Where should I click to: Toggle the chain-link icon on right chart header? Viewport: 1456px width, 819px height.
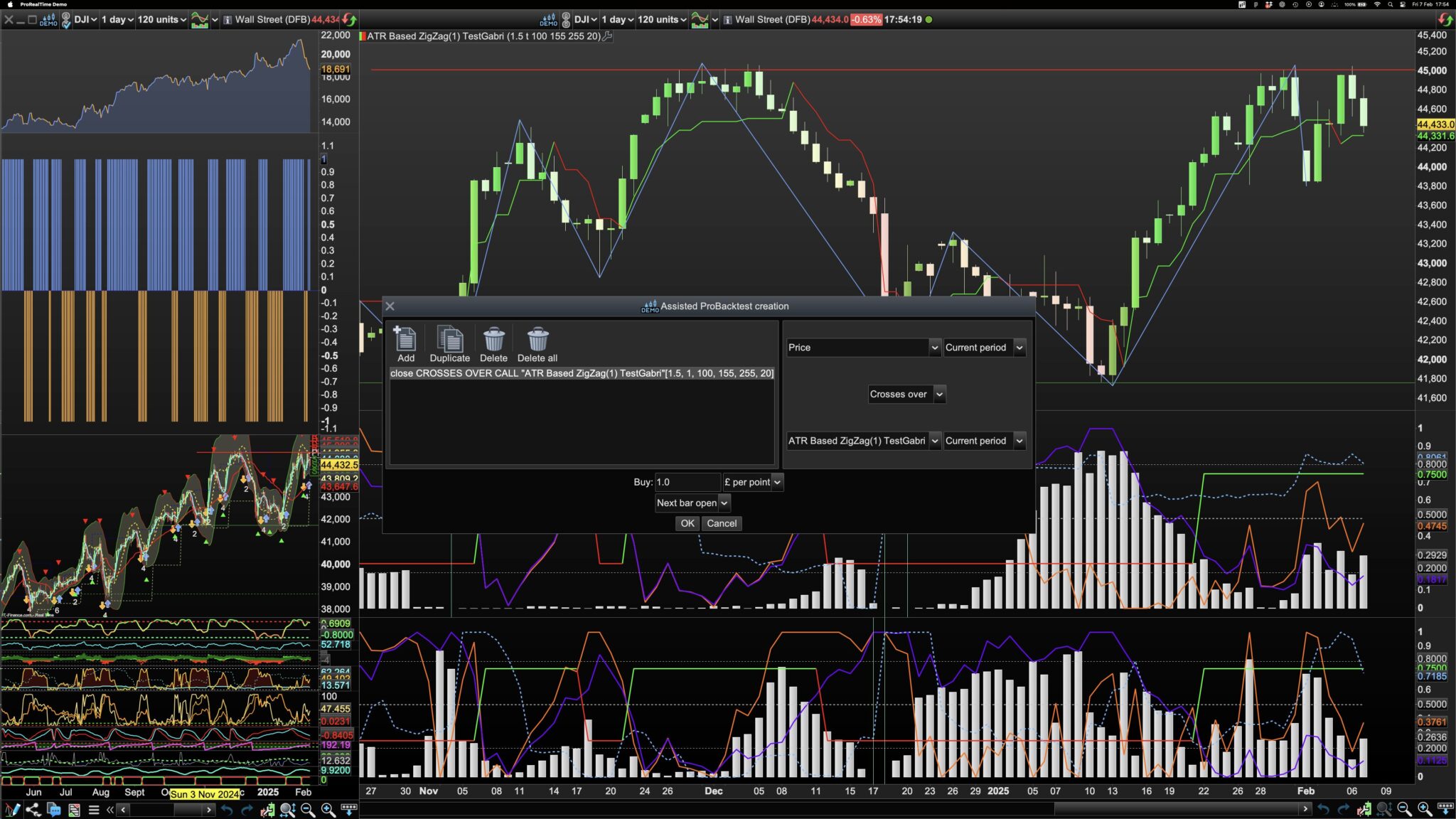566,19
